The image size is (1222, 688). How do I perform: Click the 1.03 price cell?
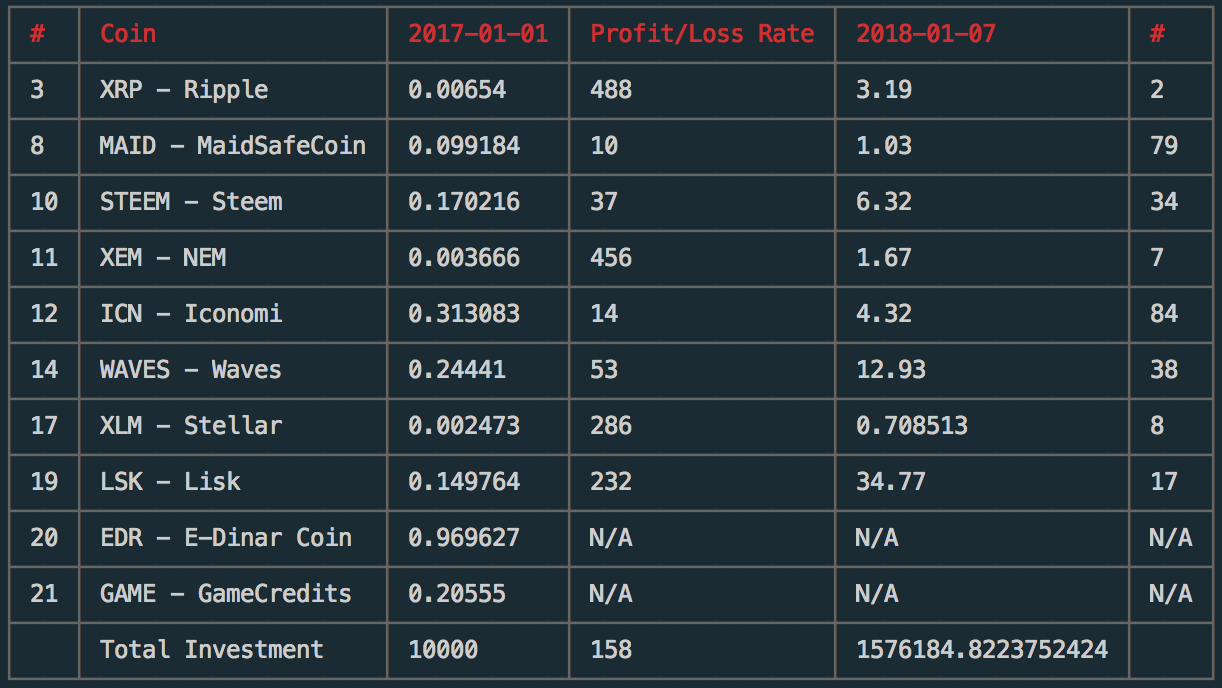pyautogui.click(x=884, y=146)
